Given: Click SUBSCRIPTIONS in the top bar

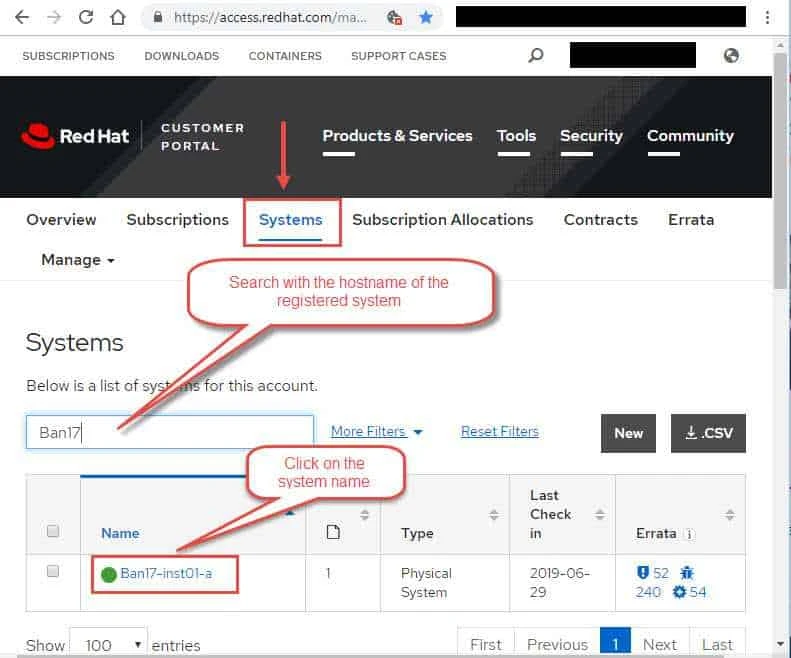Looking at the screenshot, I should click(x=68, y=56).
